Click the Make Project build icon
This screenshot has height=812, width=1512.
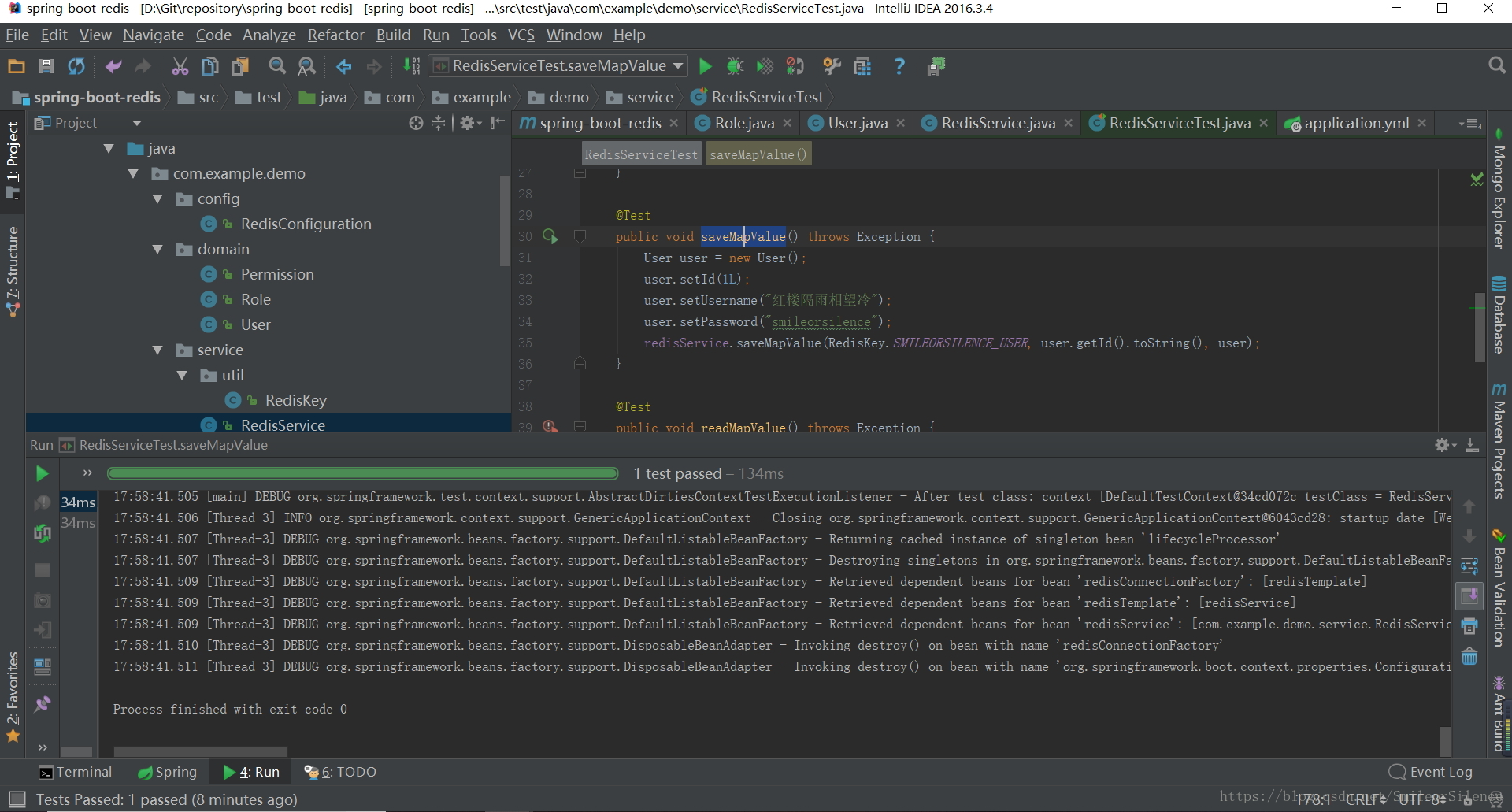412,66
